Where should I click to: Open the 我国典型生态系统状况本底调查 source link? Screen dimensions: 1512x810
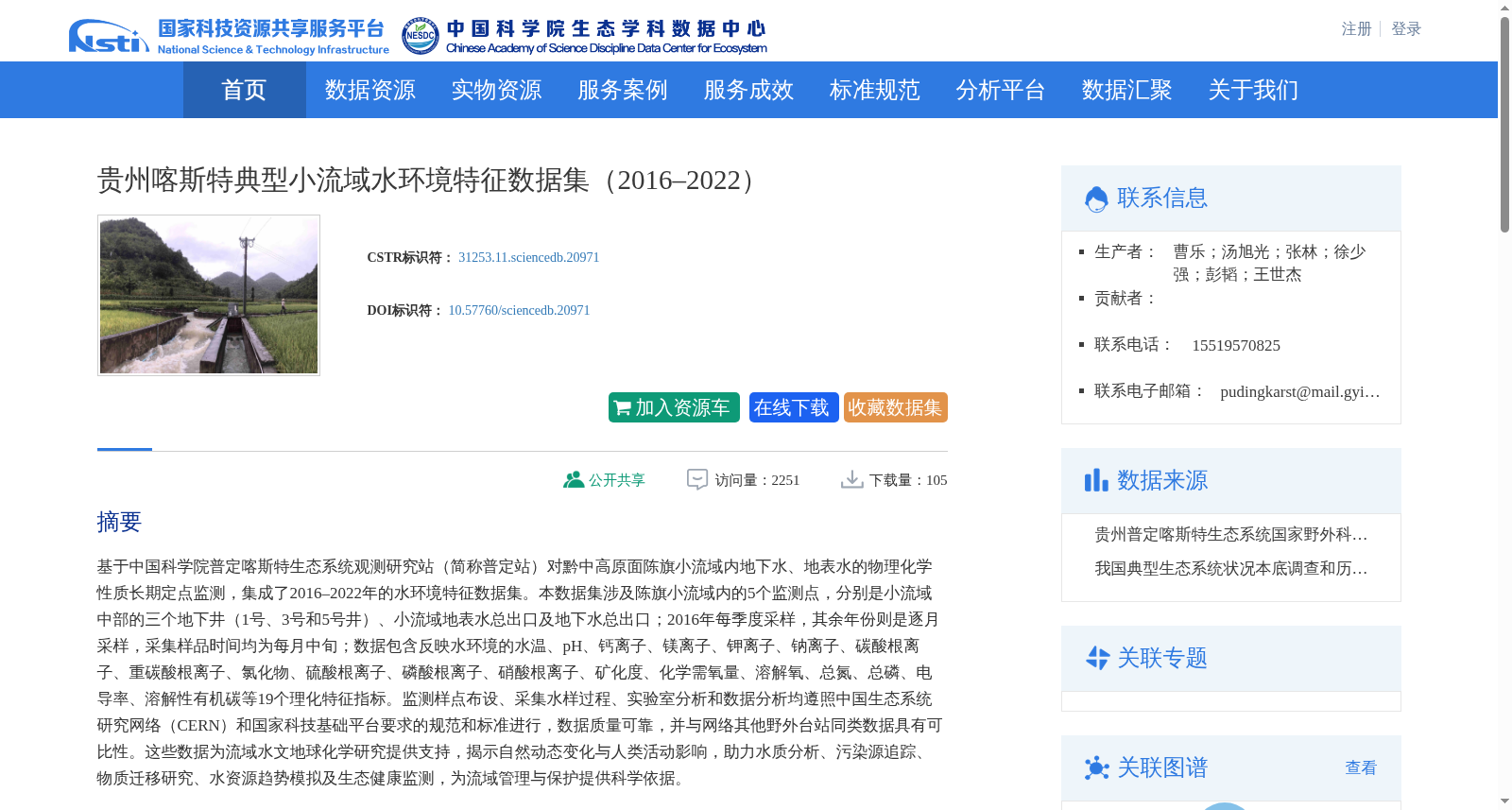pyautogui.click(x=1231, y=569)
